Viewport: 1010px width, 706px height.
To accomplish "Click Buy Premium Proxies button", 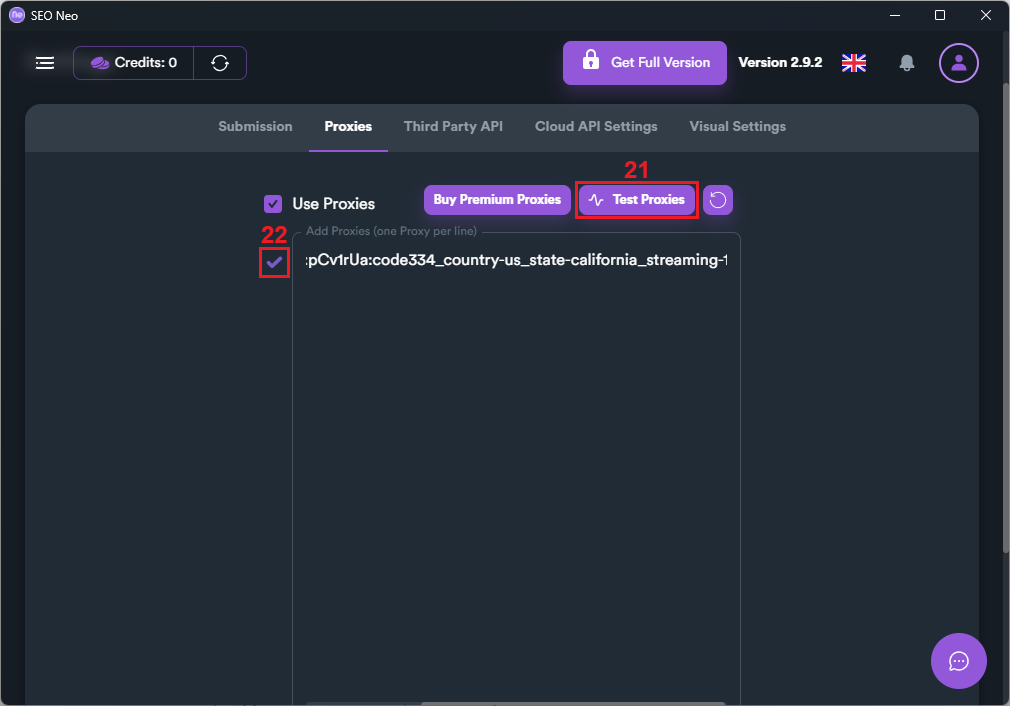I will point(497,200).
